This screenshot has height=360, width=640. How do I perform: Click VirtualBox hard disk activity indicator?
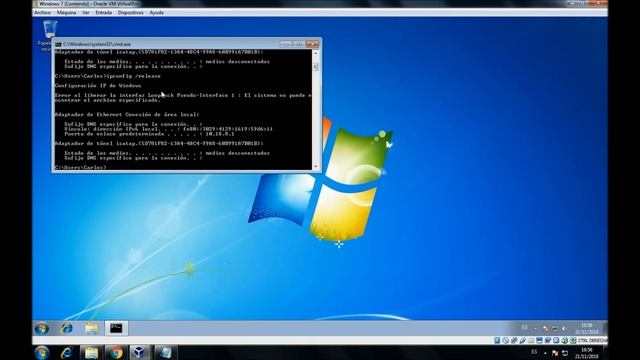coord(497,340)
